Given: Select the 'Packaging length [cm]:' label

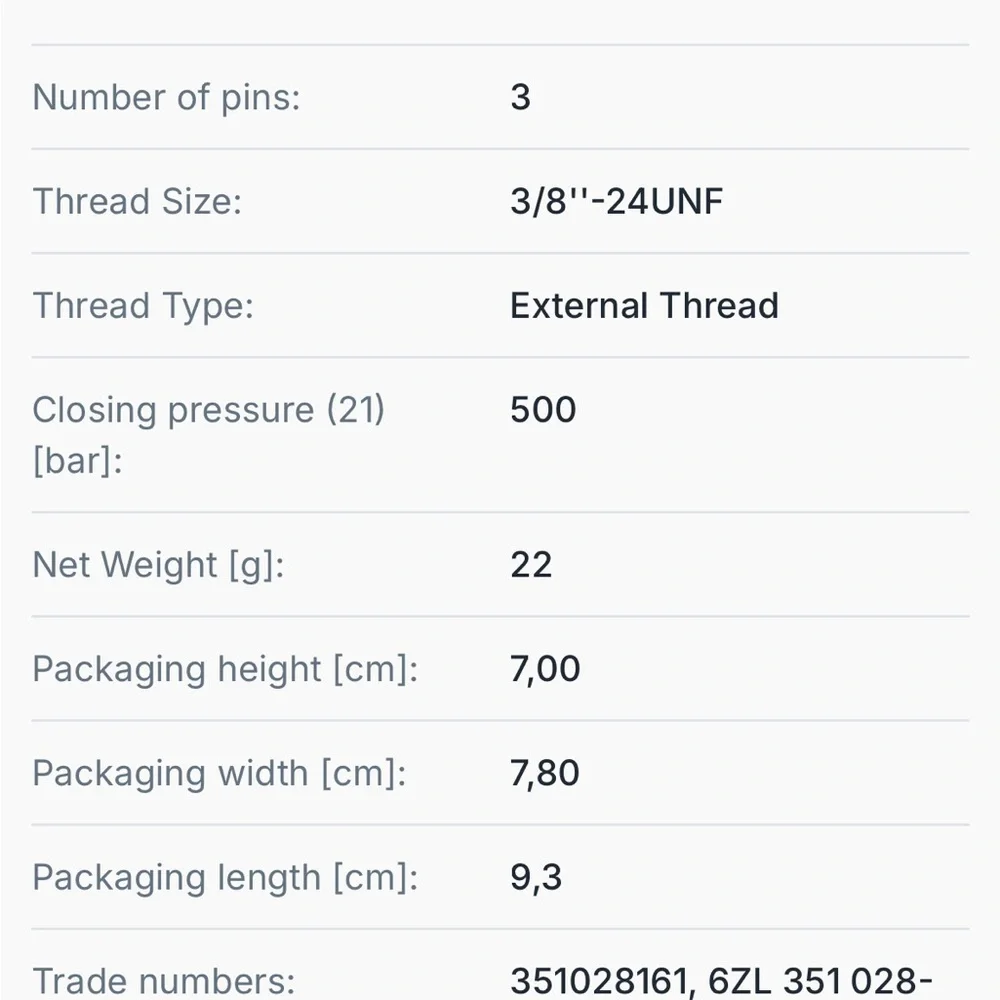Looking at the screenshot, I should [x=225, y=877].
